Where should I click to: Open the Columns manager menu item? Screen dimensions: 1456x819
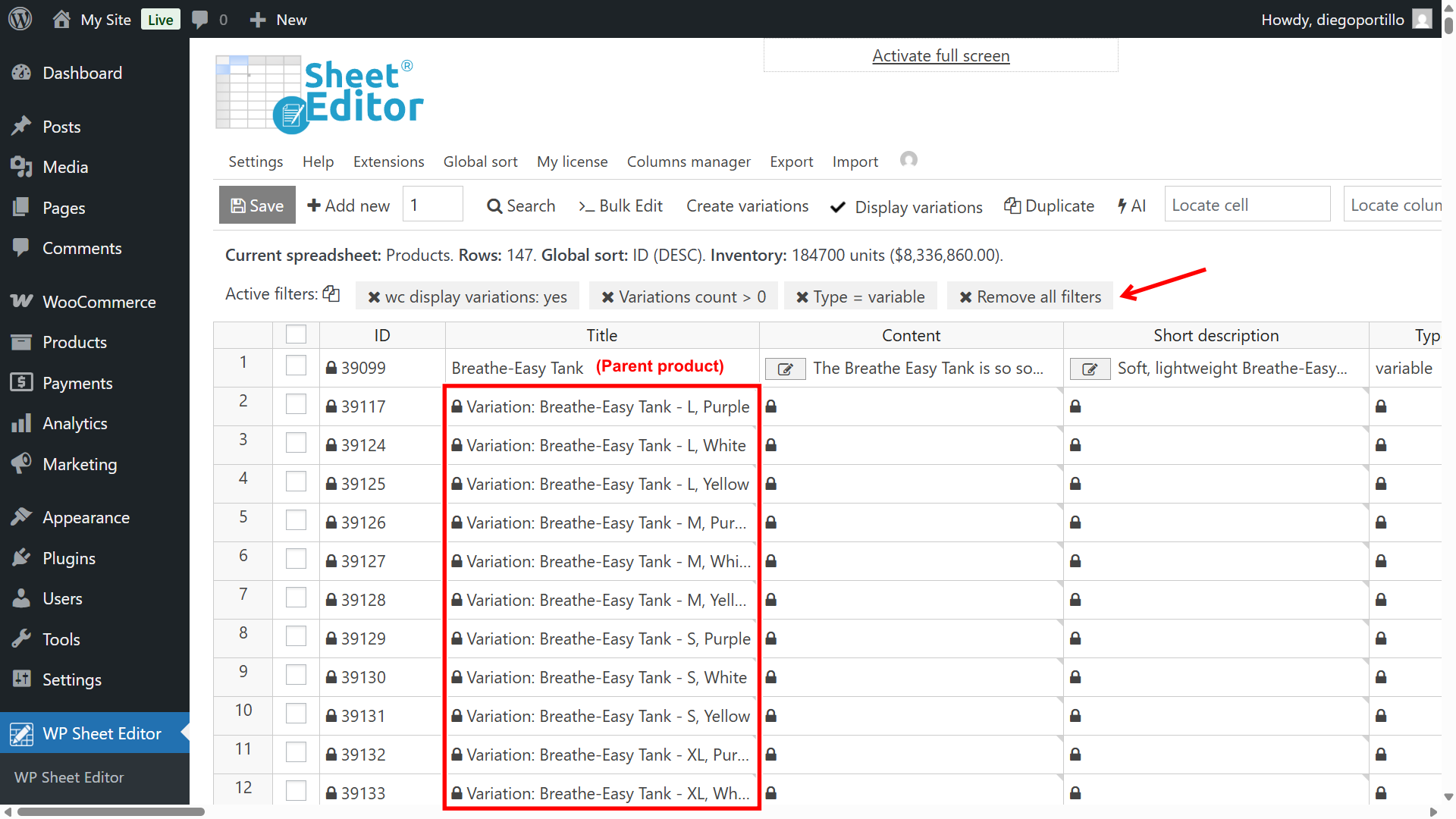click(x=688, y=162)
